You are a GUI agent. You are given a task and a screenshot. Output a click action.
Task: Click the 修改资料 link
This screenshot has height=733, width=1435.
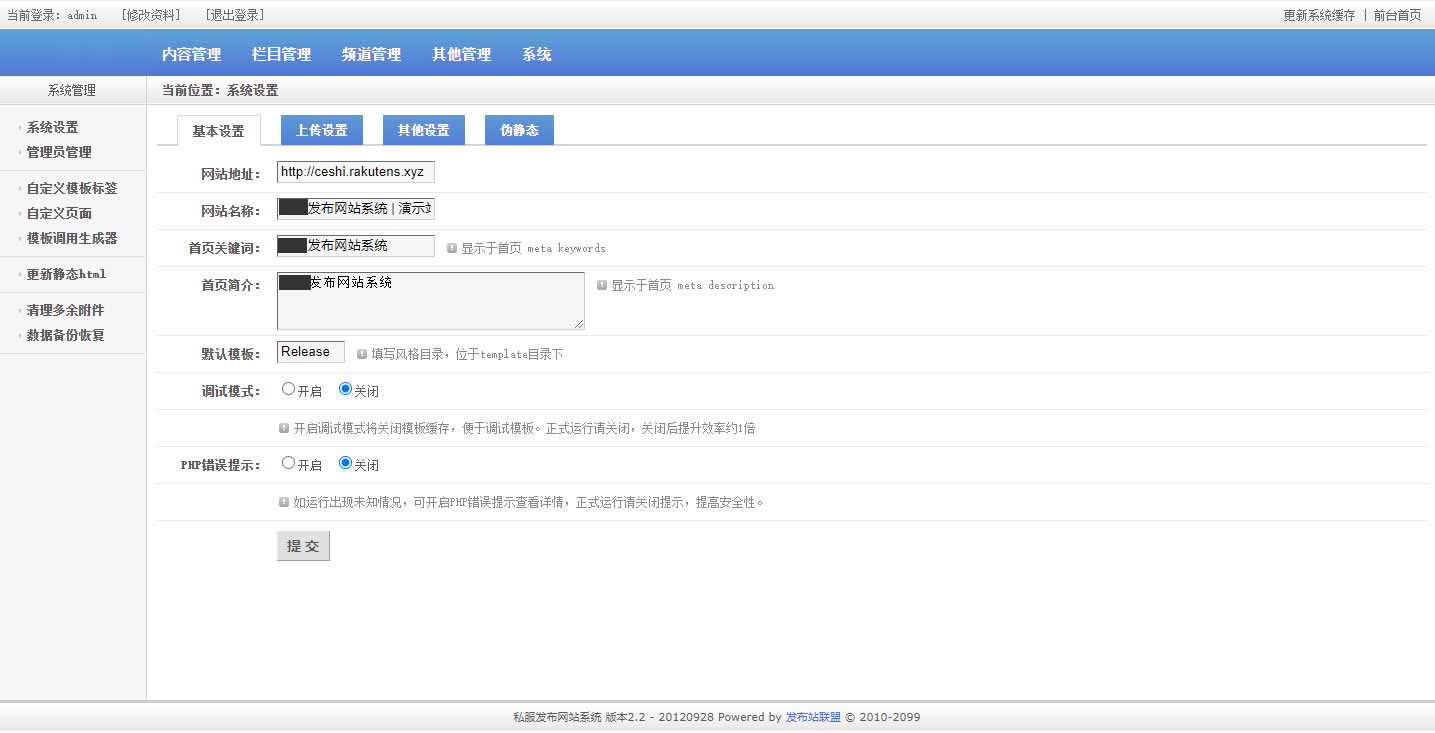tap(151, 15)
